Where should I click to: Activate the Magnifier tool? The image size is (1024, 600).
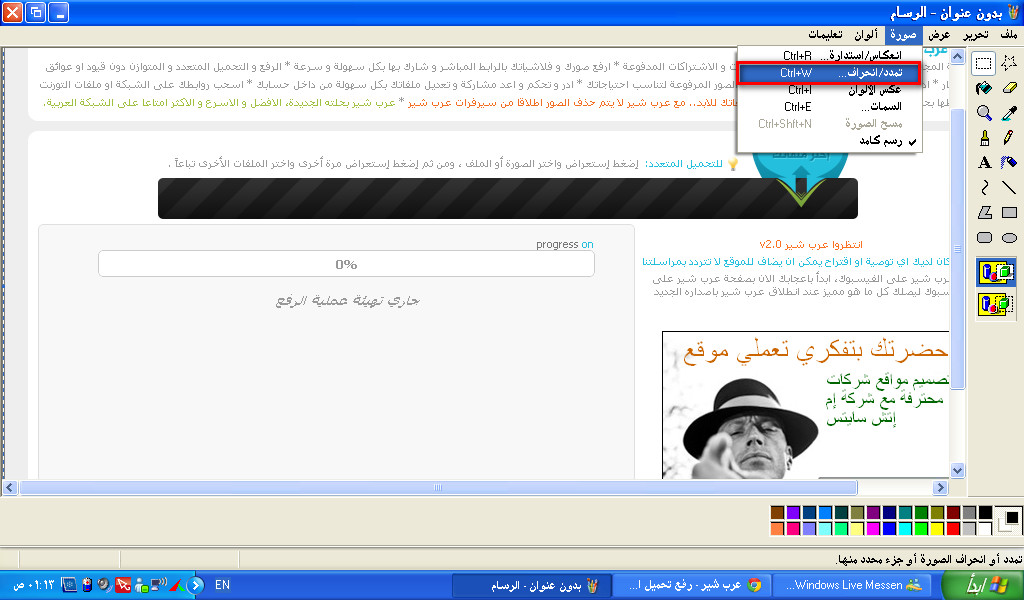point(984,113)
